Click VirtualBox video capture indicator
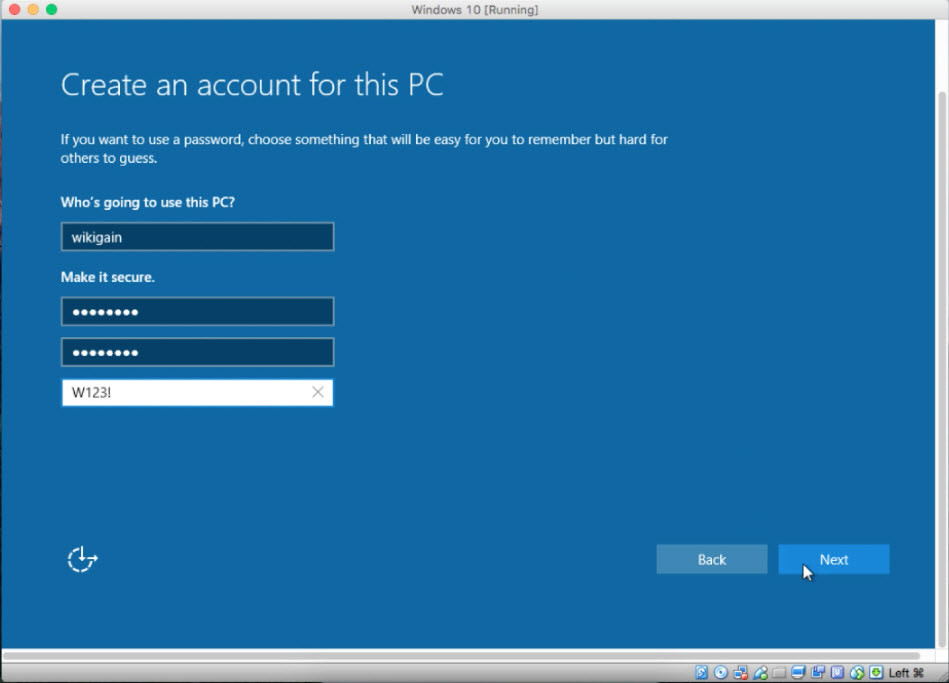Screen dimensions: 949x683 (817, 672)
